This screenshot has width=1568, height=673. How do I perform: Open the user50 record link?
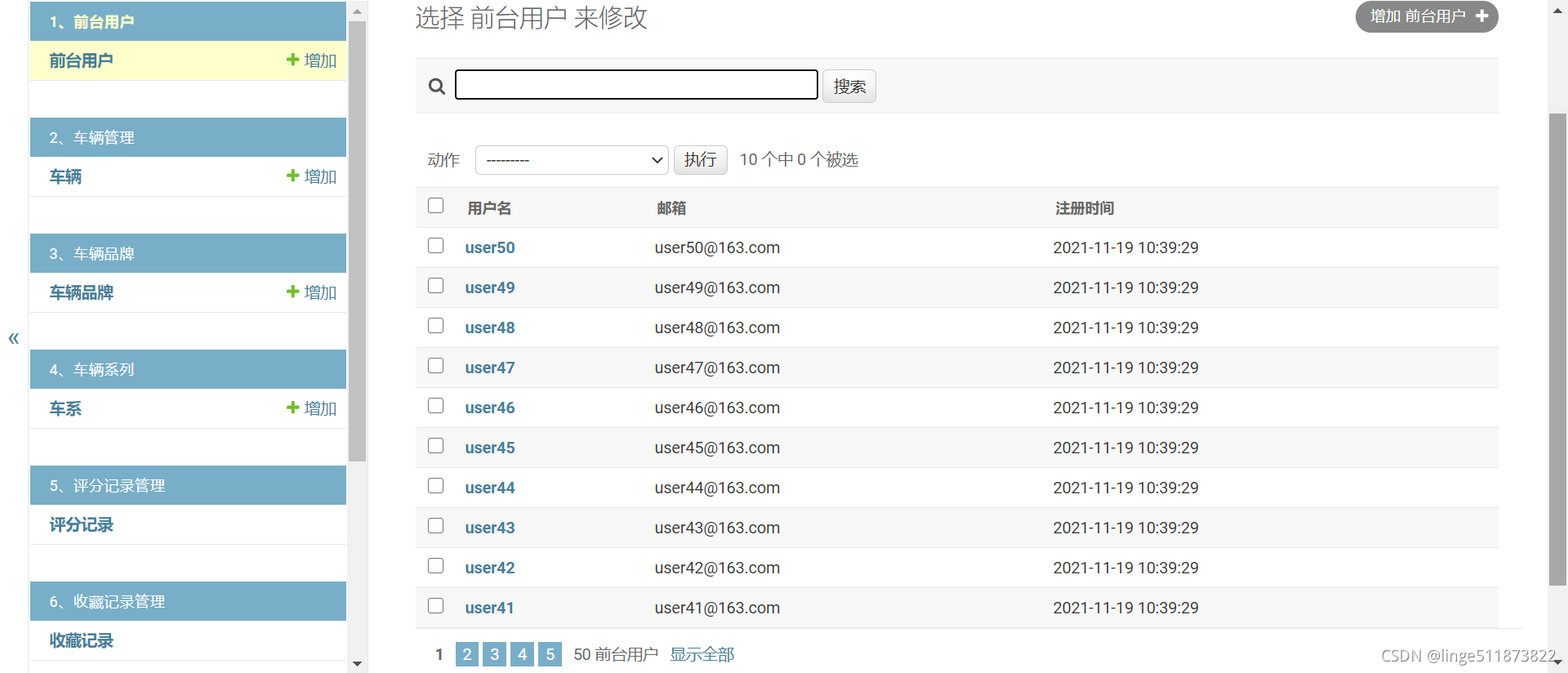490,247
